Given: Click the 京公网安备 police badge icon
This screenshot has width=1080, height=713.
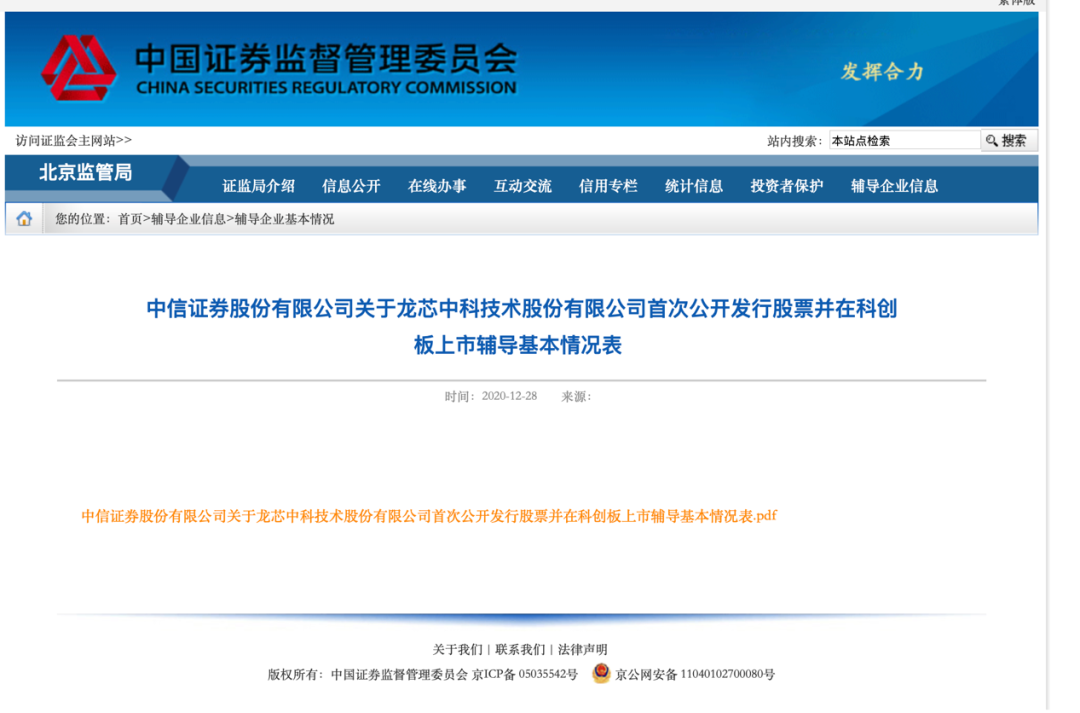Looking at the screenshot, I should tap(599, 674).
